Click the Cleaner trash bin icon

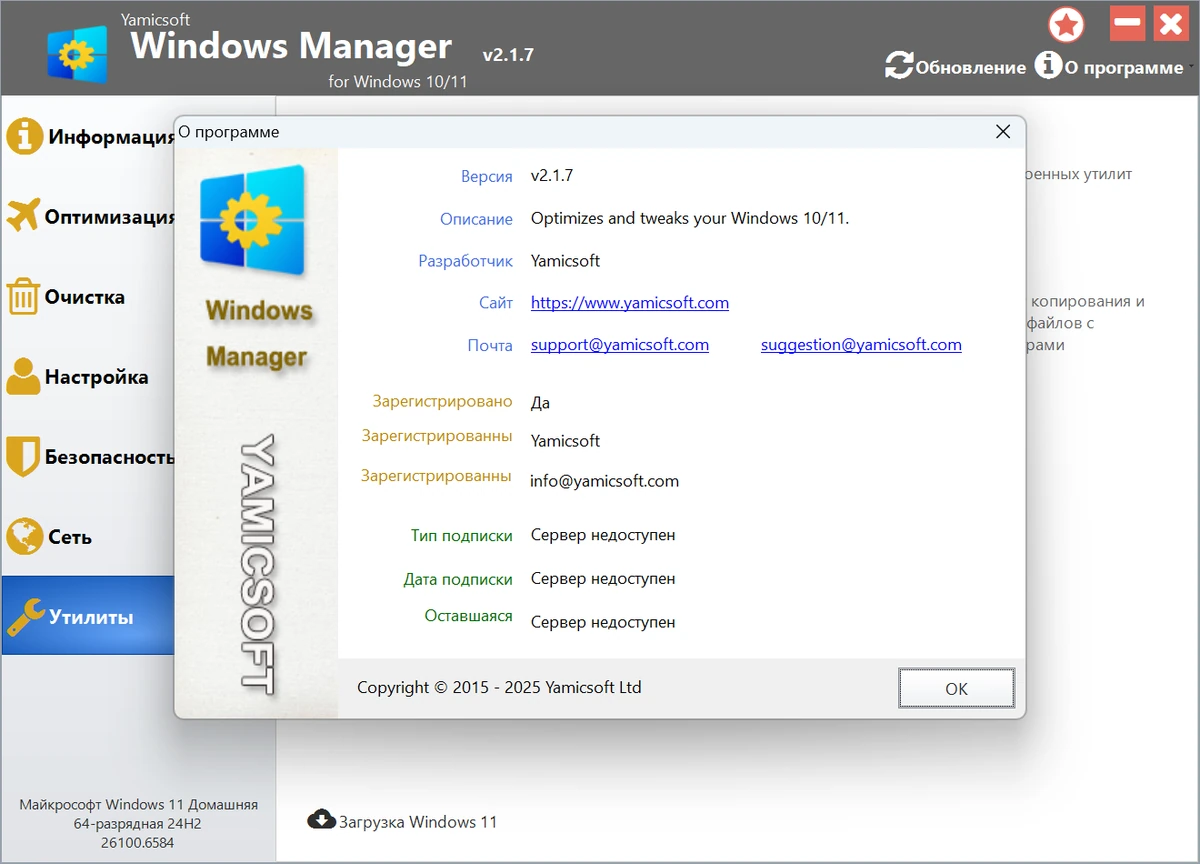[x=23, y=297]
